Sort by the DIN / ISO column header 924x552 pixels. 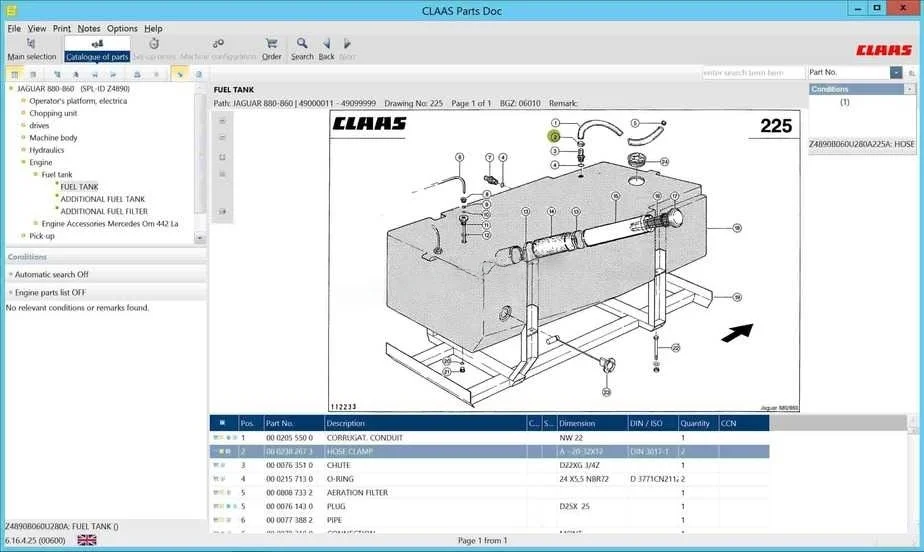pos(653,423)
